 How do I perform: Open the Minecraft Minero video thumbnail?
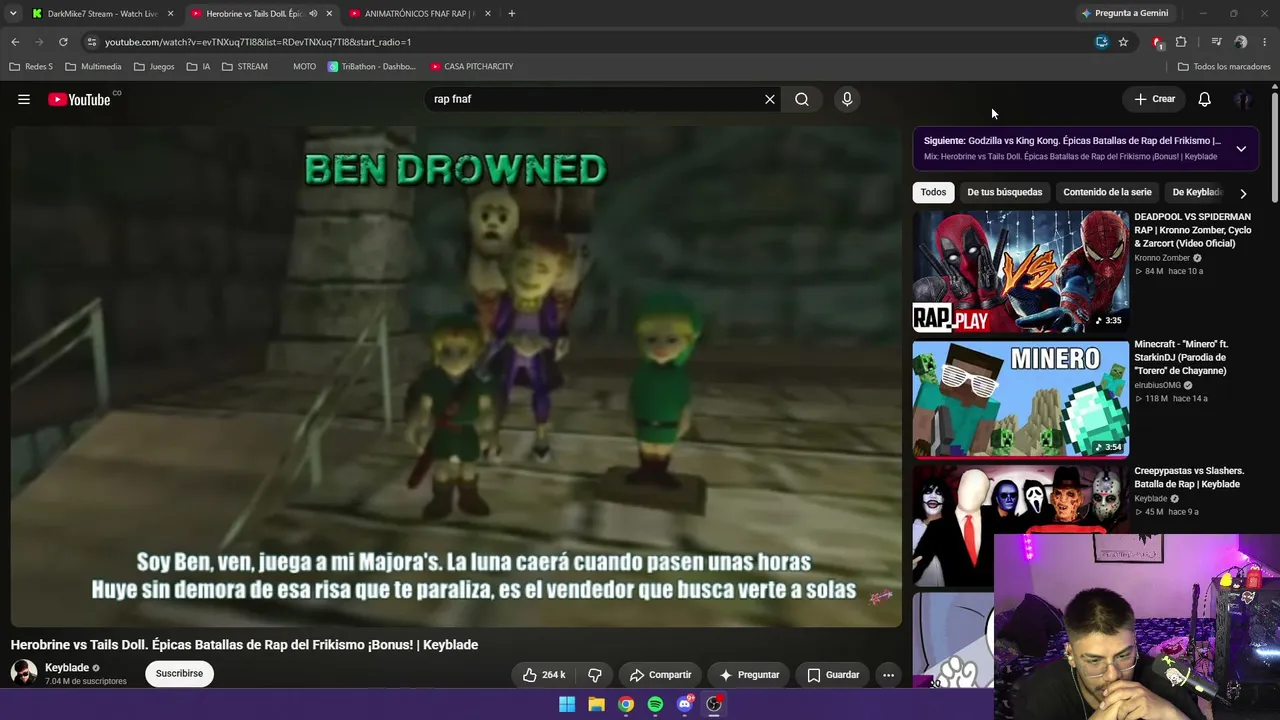(1020, 399)
